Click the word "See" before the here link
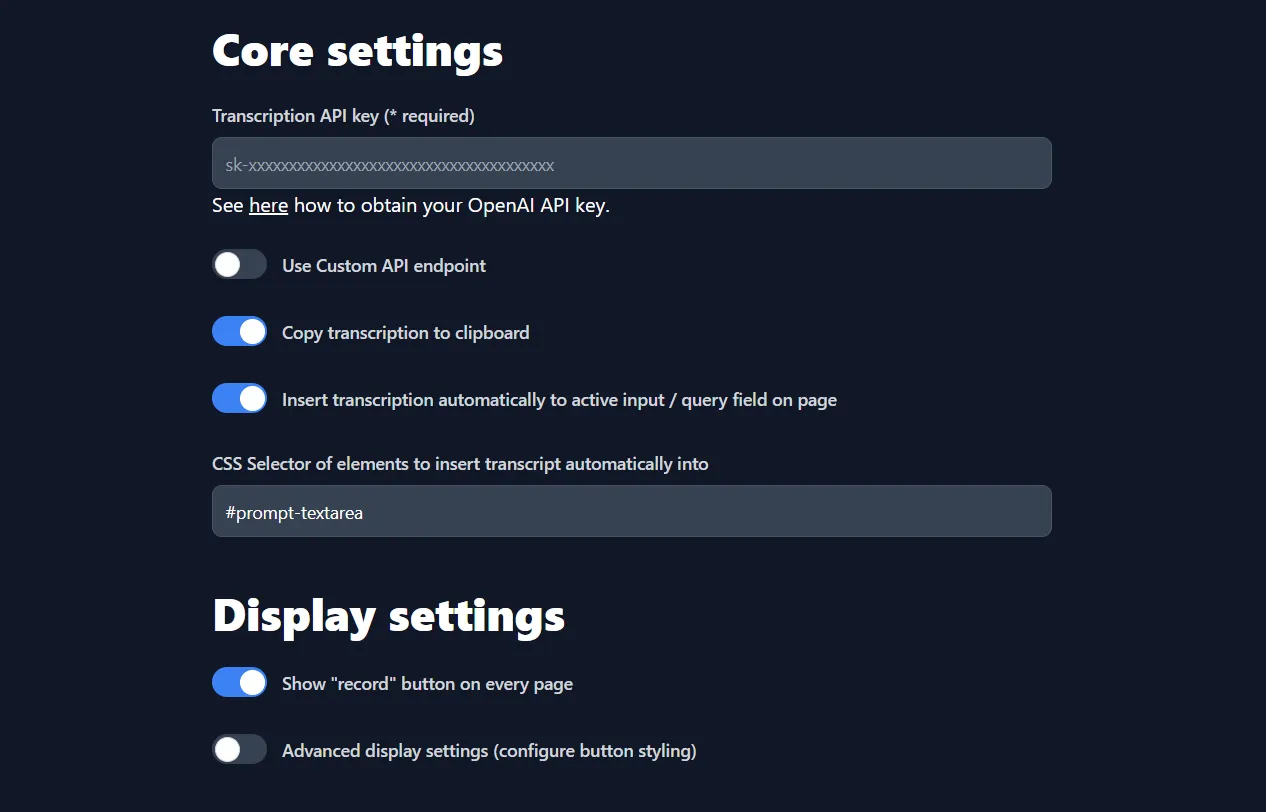 [x=228, y=205]
